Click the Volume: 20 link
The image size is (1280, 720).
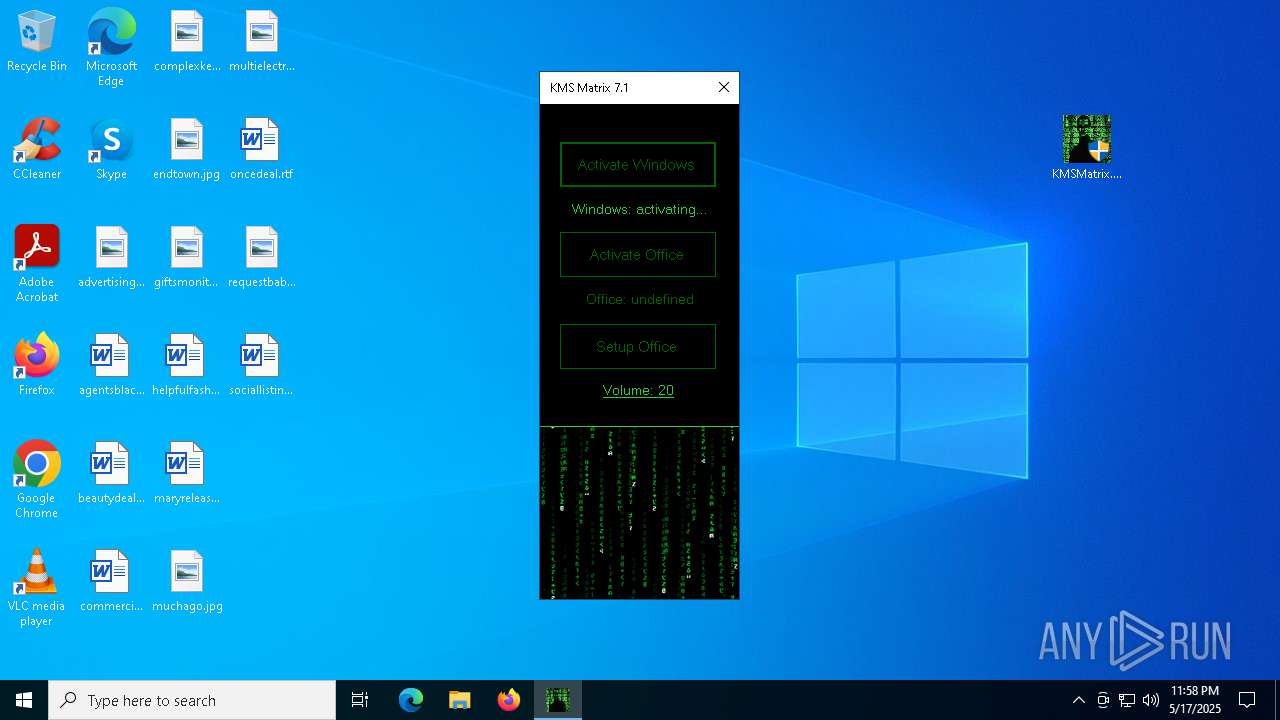tap(638, 391)
